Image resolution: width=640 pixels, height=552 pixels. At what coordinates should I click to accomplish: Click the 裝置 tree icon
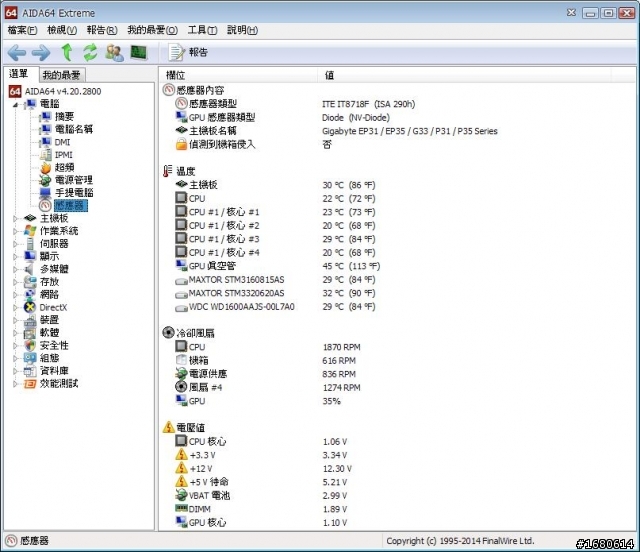pos(30,320)
